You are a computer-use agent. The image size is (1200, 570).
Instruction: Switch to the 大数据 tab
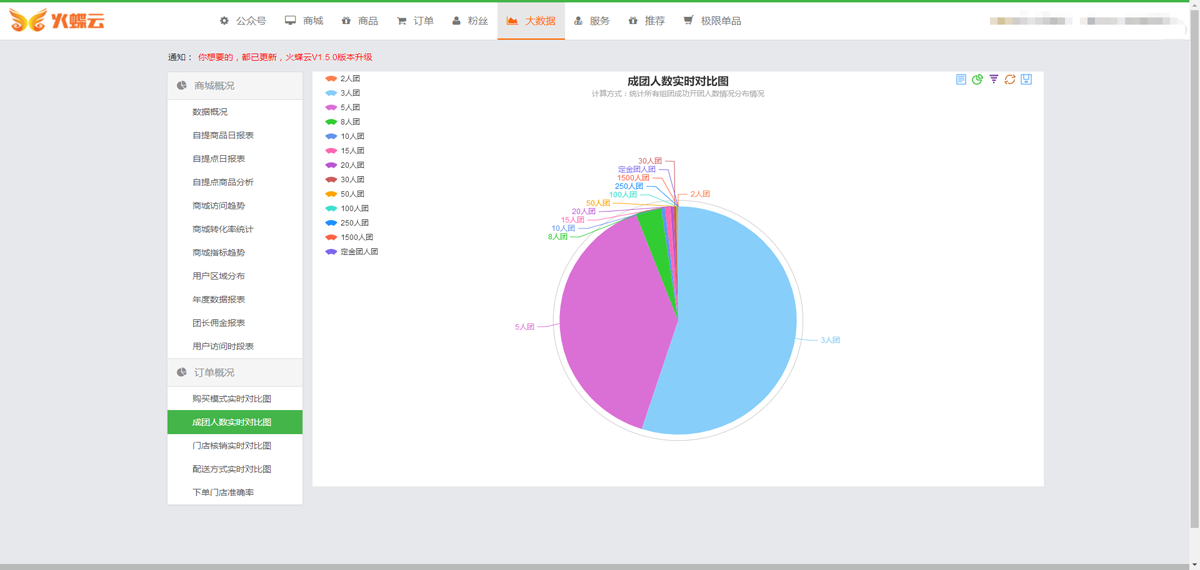click(531, 21)
